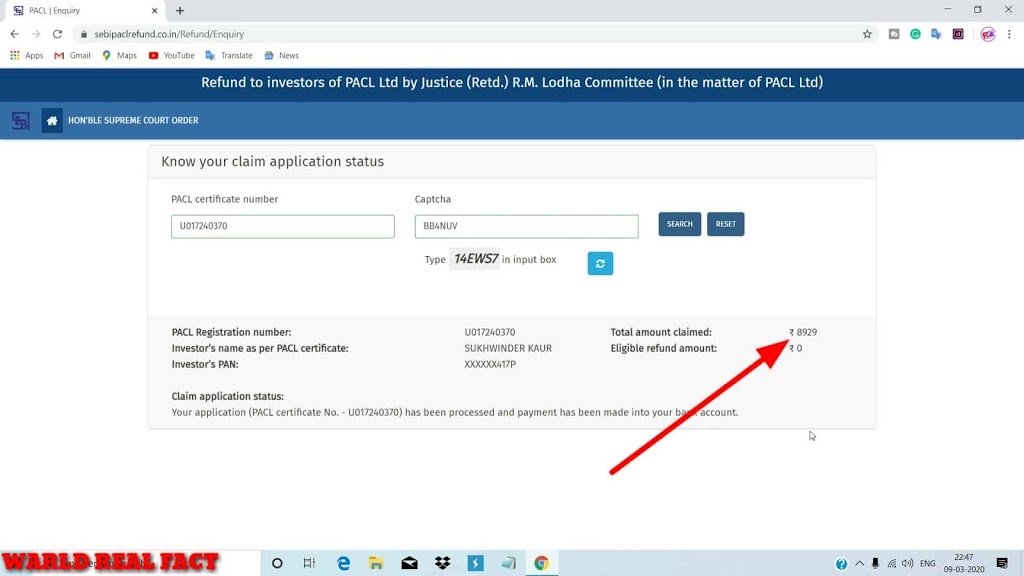Click the Get Help question mark icon
The height and width of the screenshot is (576, 1024).
click(x=841, y=564)
